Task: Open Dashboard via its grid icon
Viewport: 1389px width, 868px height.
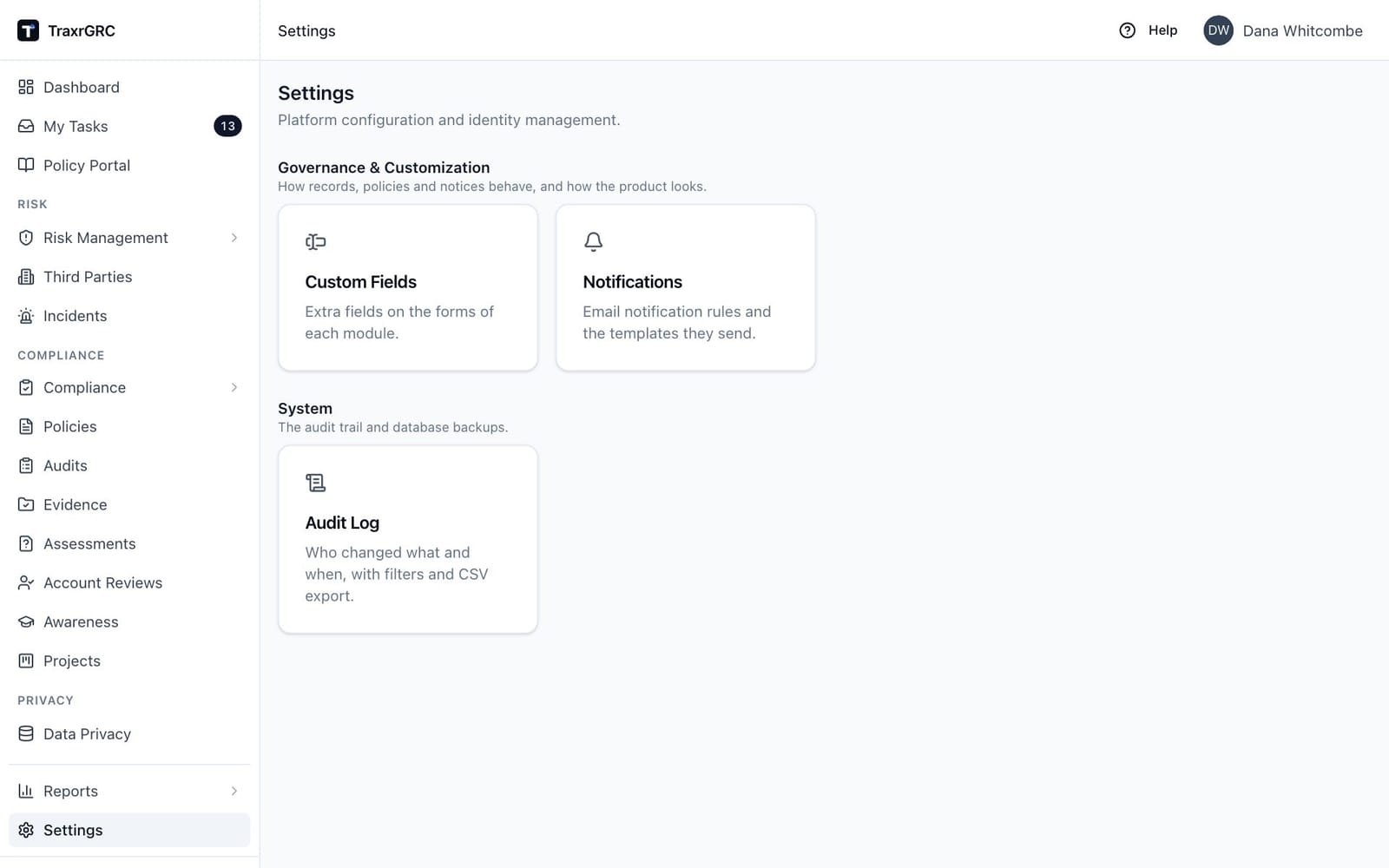Action: tap(26, 87)
